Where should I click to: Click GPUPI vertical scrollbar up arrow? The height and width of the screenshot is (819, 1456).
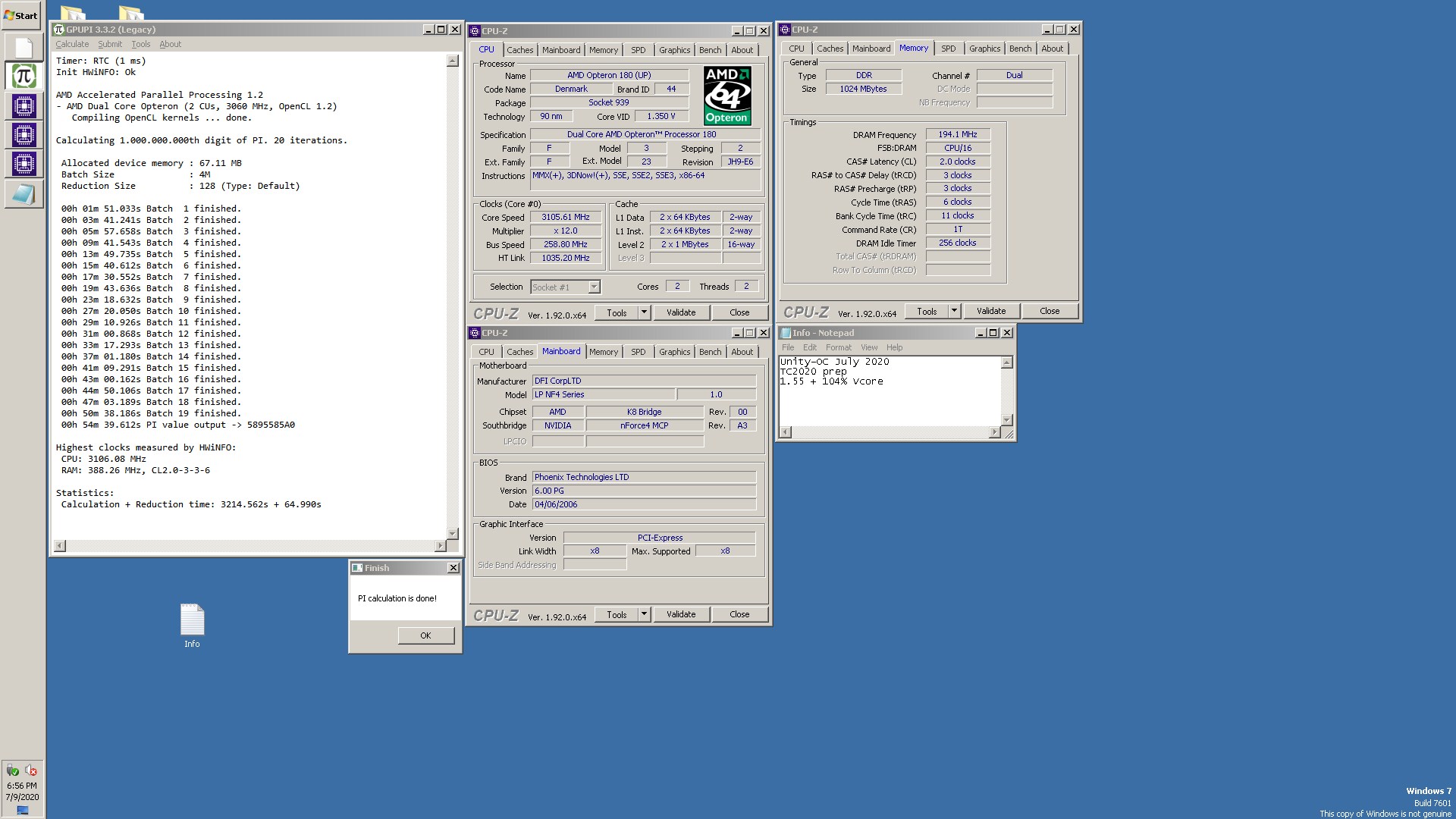click(453, 61)
